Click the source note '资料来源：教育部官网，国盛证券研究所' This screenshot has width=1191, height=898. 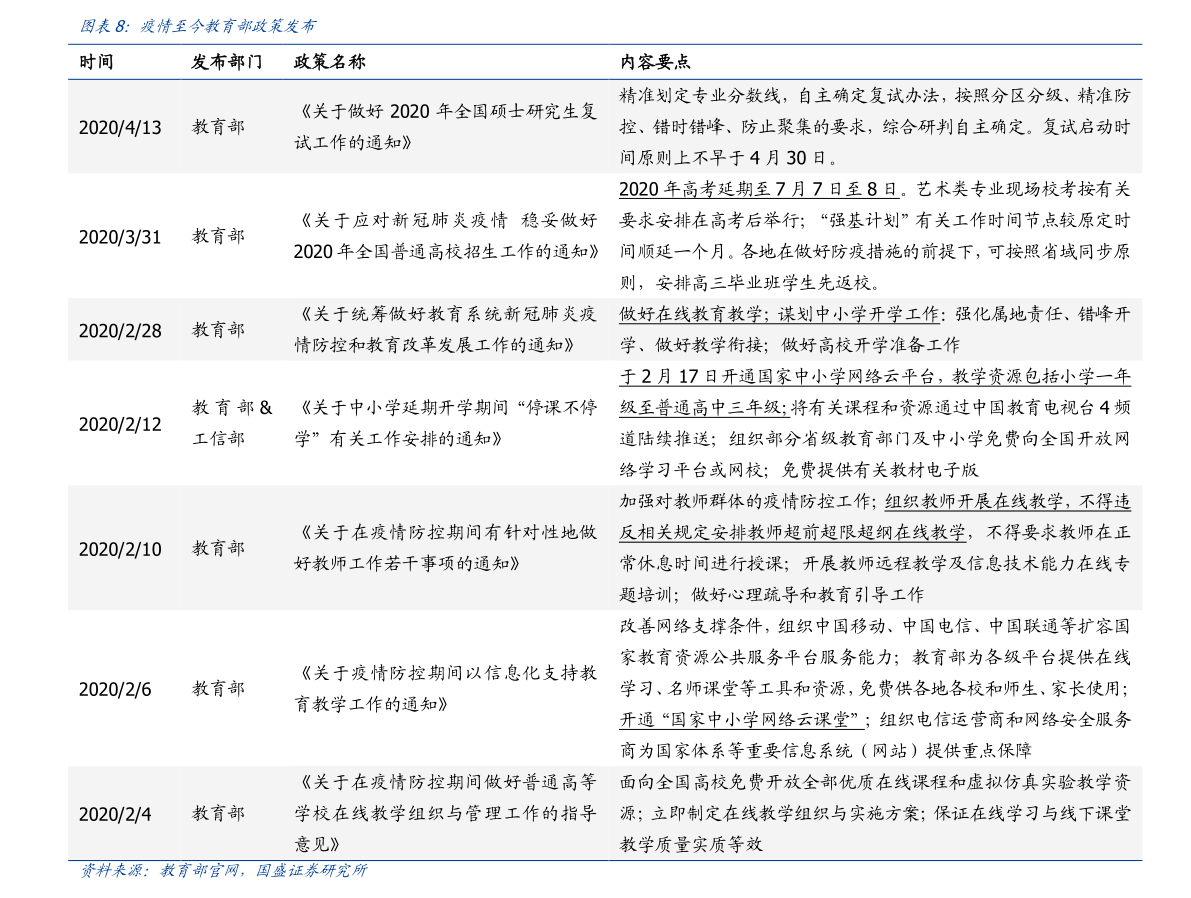point(224,871)
